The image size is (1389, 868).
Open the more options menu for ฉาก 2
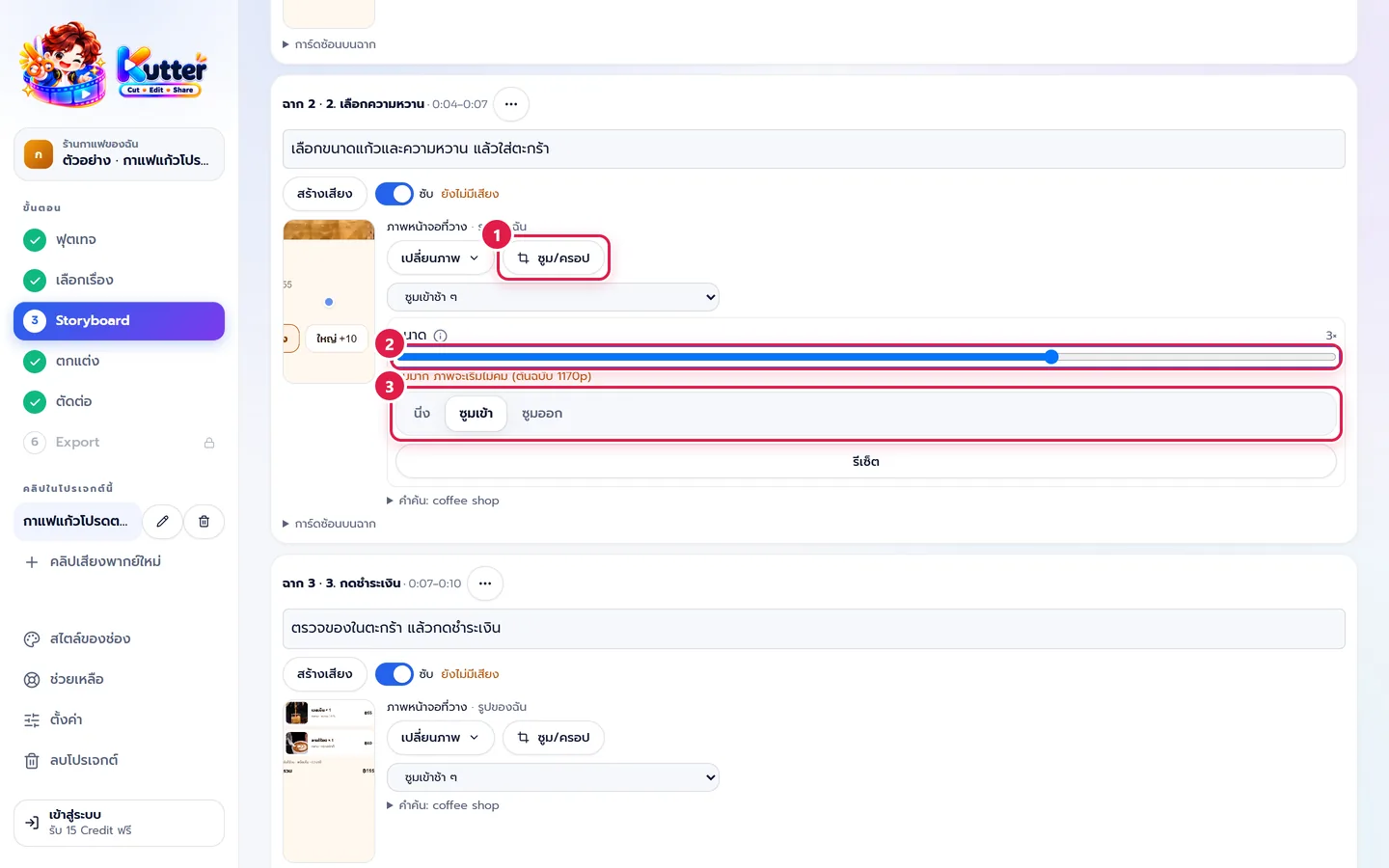point(511,104)
